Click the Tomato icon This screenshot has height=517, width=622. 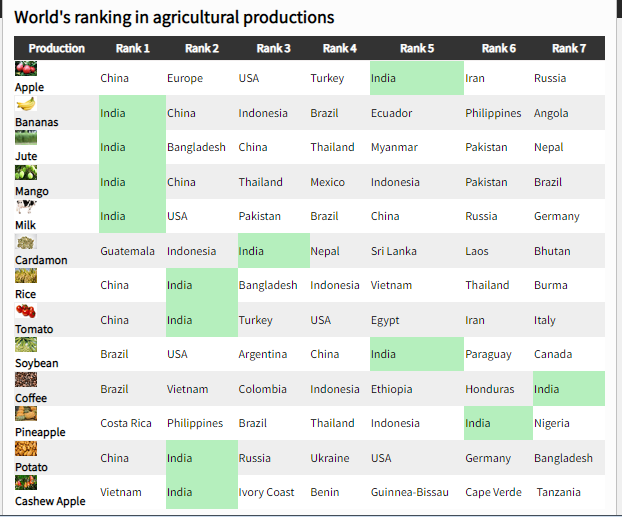click(26, 311)
